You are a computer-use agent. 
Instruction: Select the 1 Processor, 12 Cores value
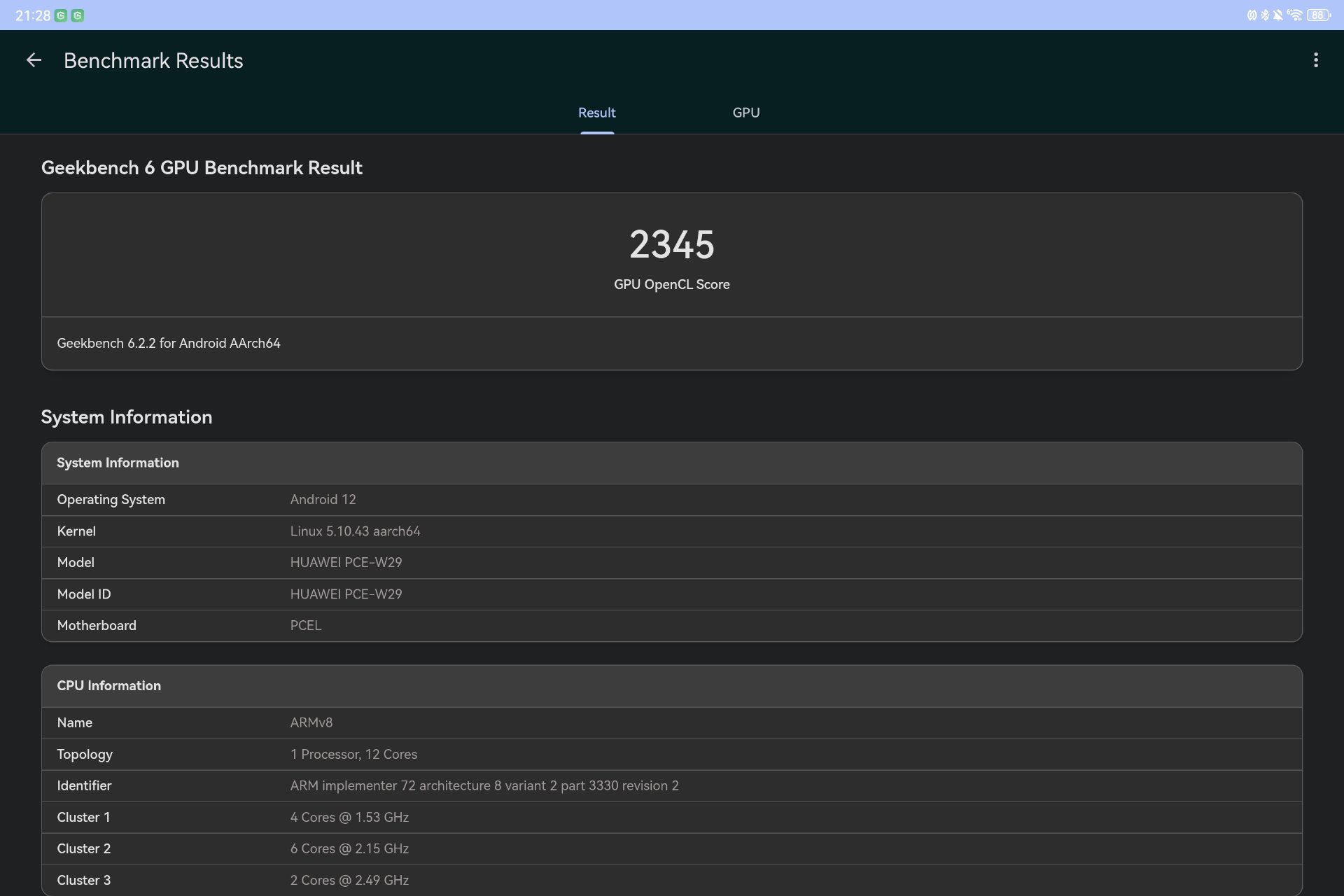[353, 755]
